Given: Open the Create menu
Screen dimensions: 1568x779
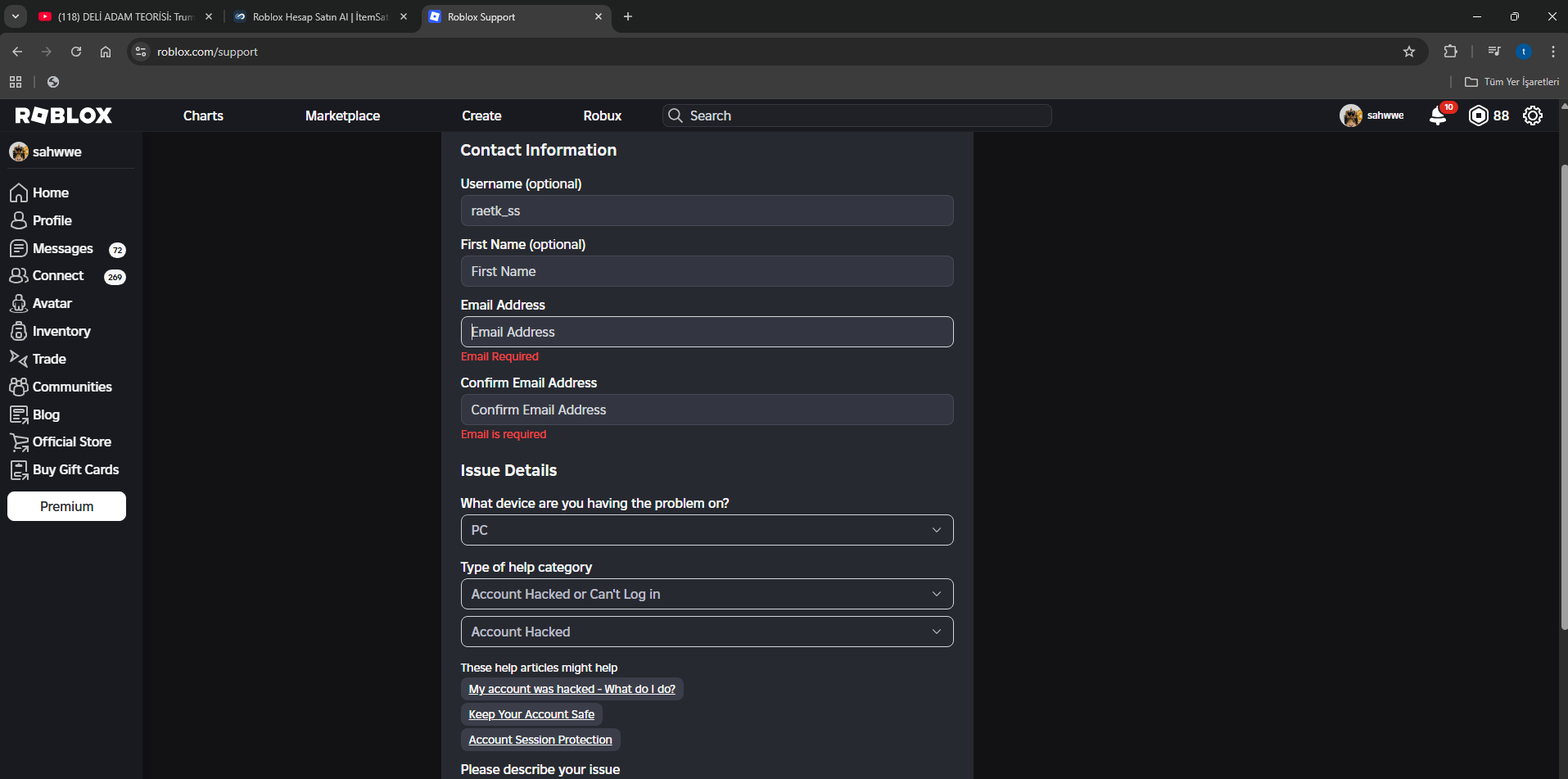Looking at the screenshot, I should point(481,115).
